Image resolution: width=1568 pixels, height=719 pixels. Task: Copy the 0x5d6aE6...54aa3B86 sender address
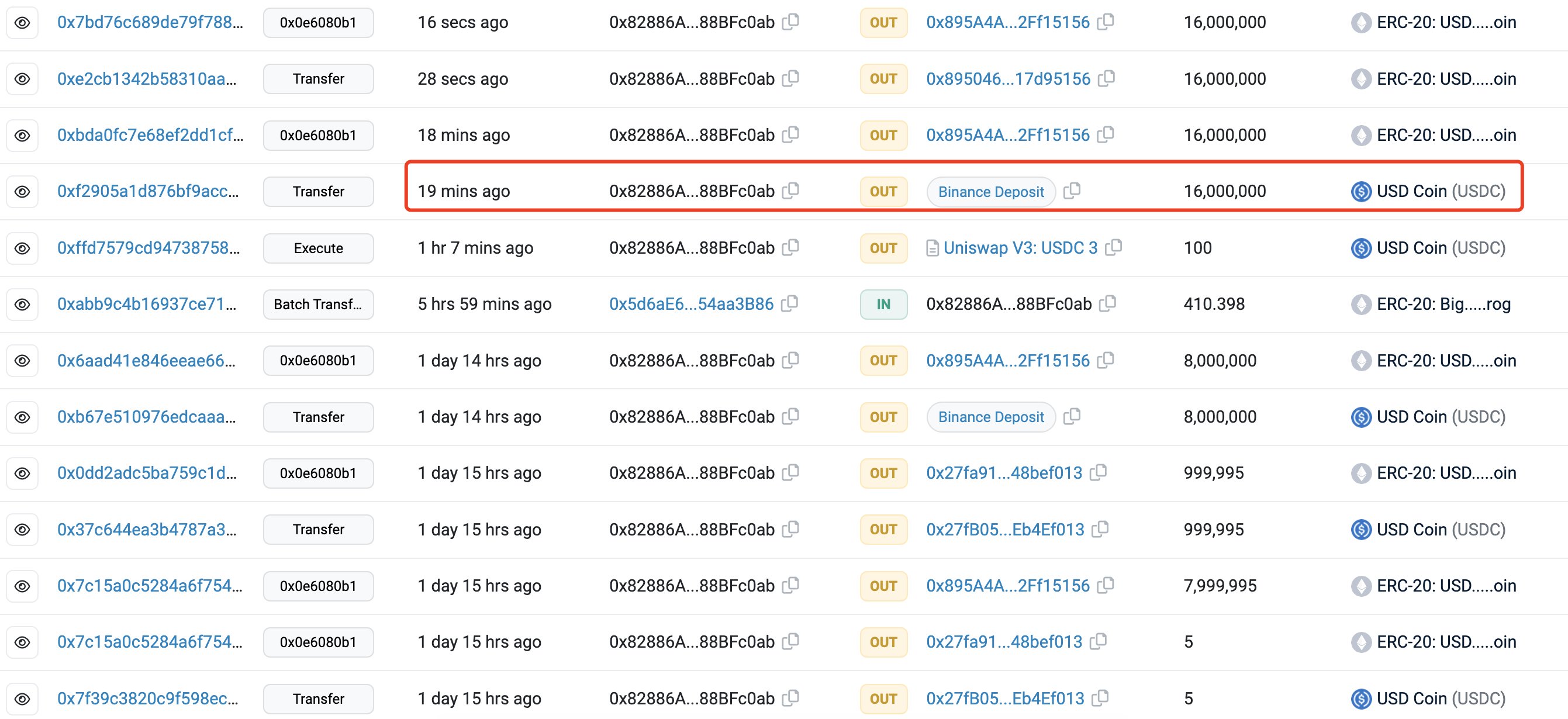coord(789,303)
